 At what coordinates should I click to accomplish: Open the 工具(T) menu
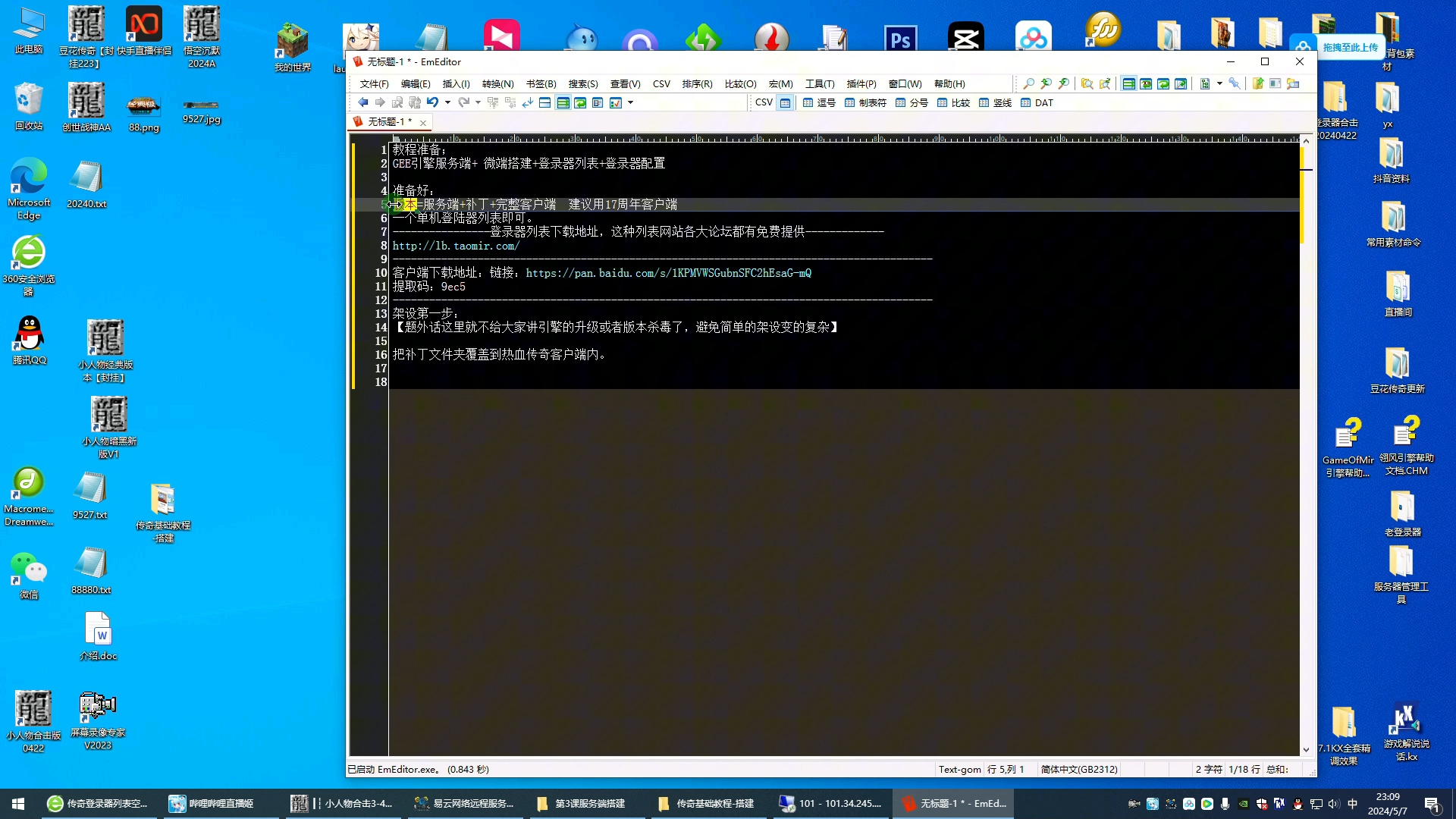[819, 84]
